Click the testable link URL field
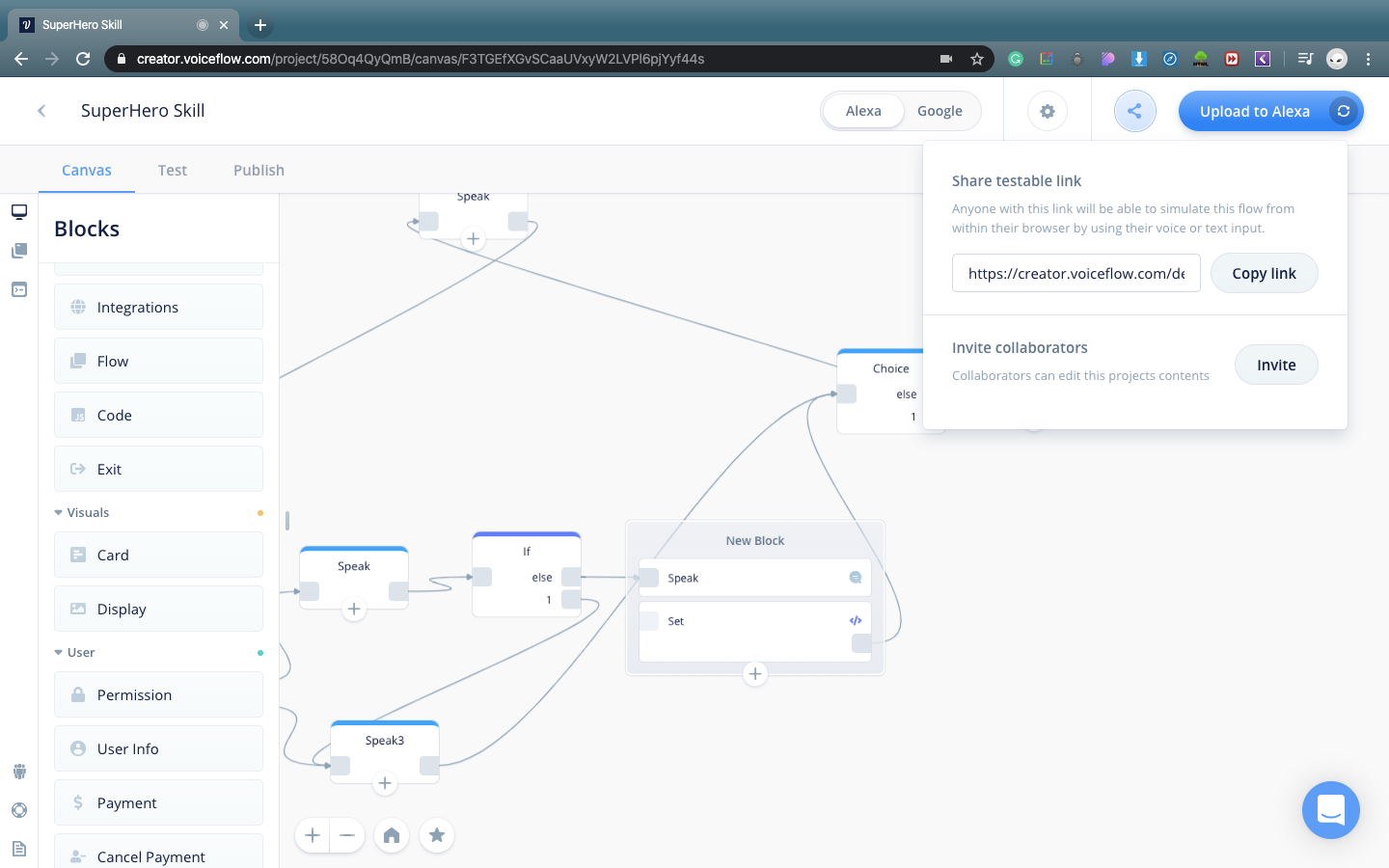 [x=1076, y=273]
